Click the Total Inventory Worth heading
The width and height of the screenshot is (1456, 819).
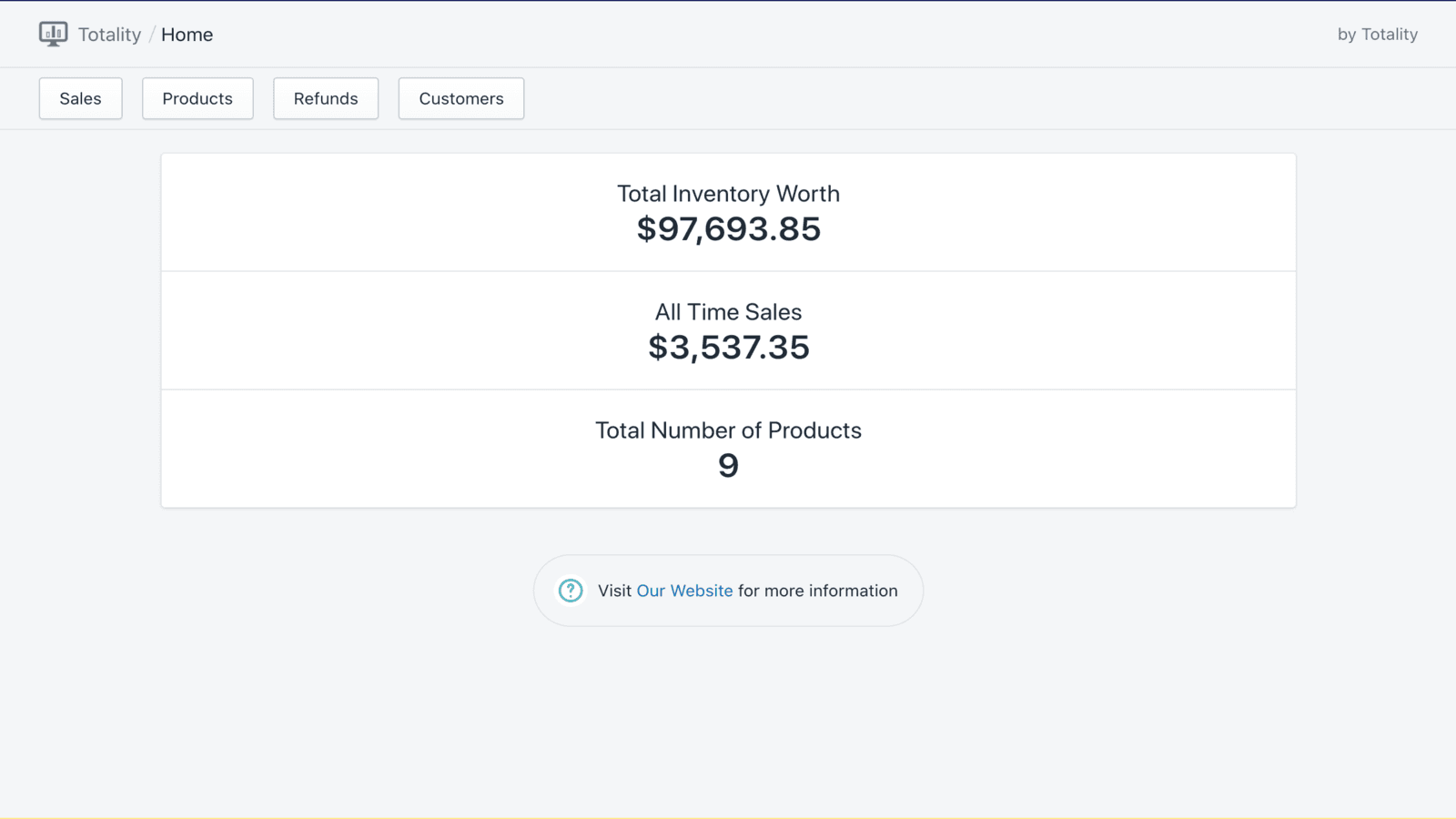coord(728,194)
